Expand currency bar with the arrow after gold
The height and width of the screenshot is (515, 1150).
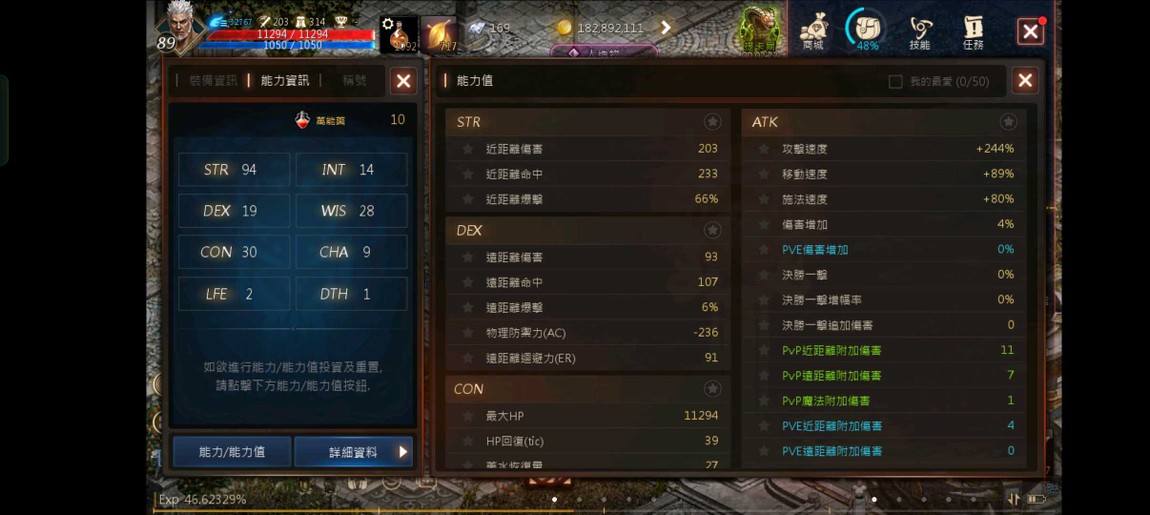pyautogui.click(x=666, y=28)
